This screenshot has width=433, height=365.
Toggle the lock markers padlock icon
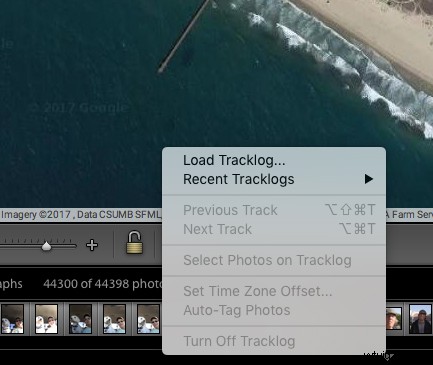point(134,243)
